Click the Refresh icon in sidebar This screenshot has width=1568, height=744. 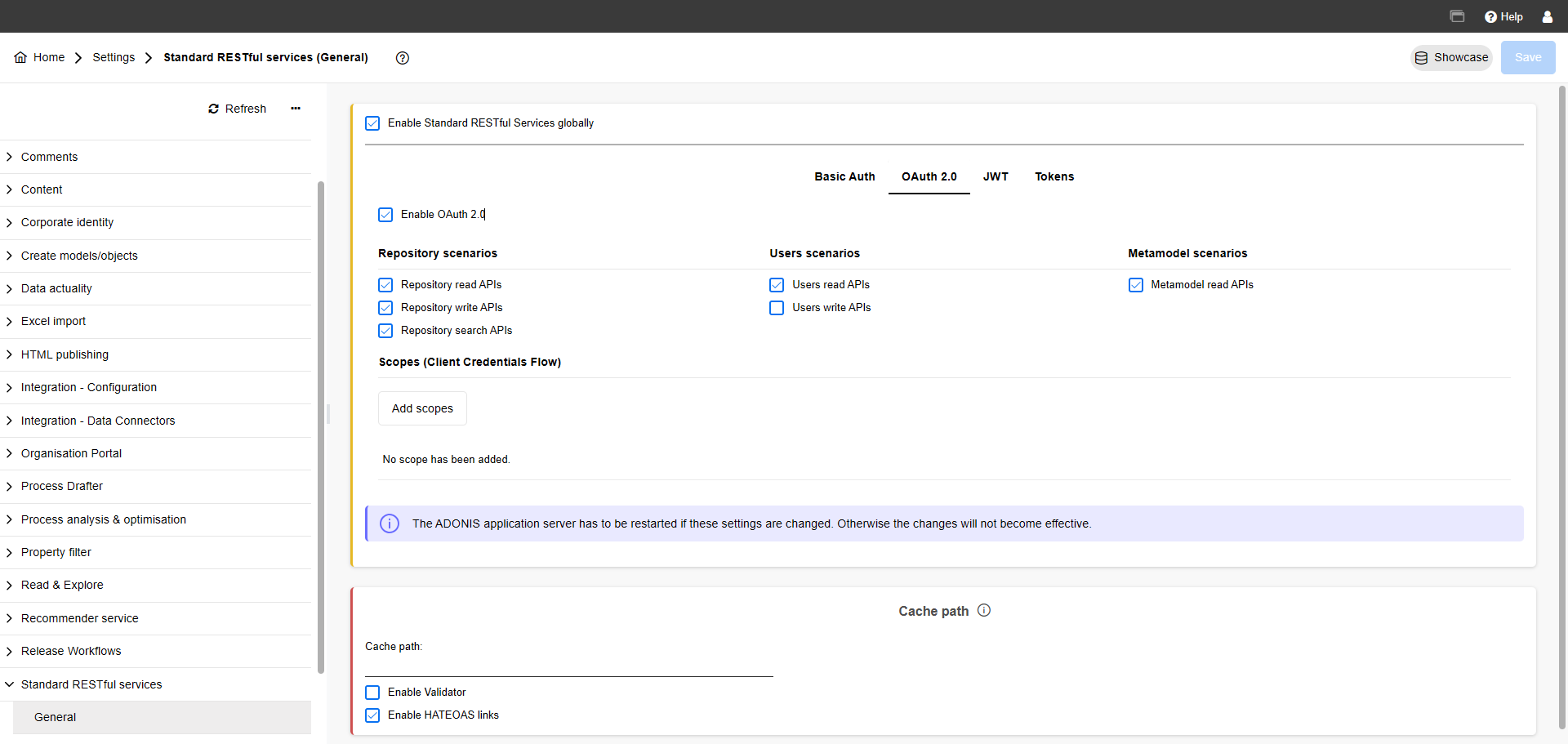coord(214,109)
